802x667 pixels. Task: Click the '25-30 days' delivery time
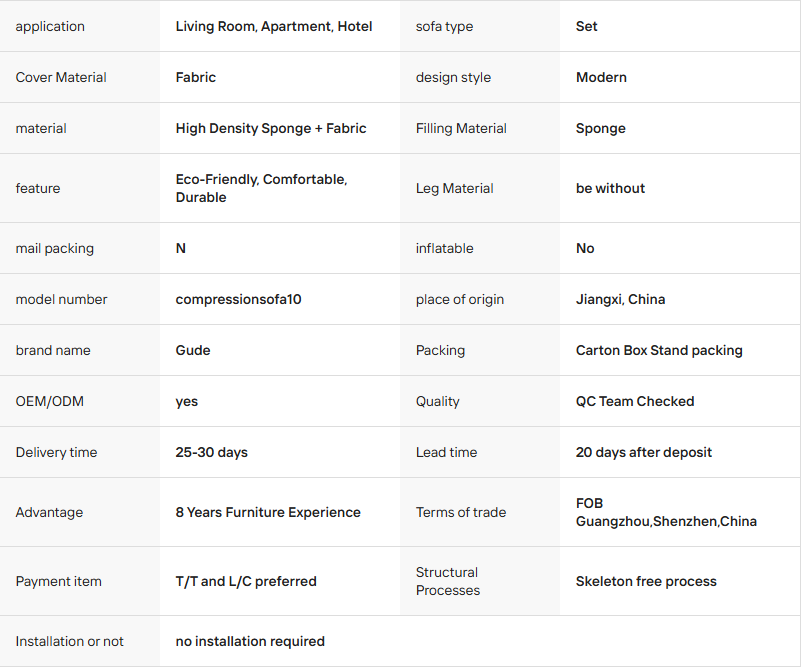[x=211, y=452]
